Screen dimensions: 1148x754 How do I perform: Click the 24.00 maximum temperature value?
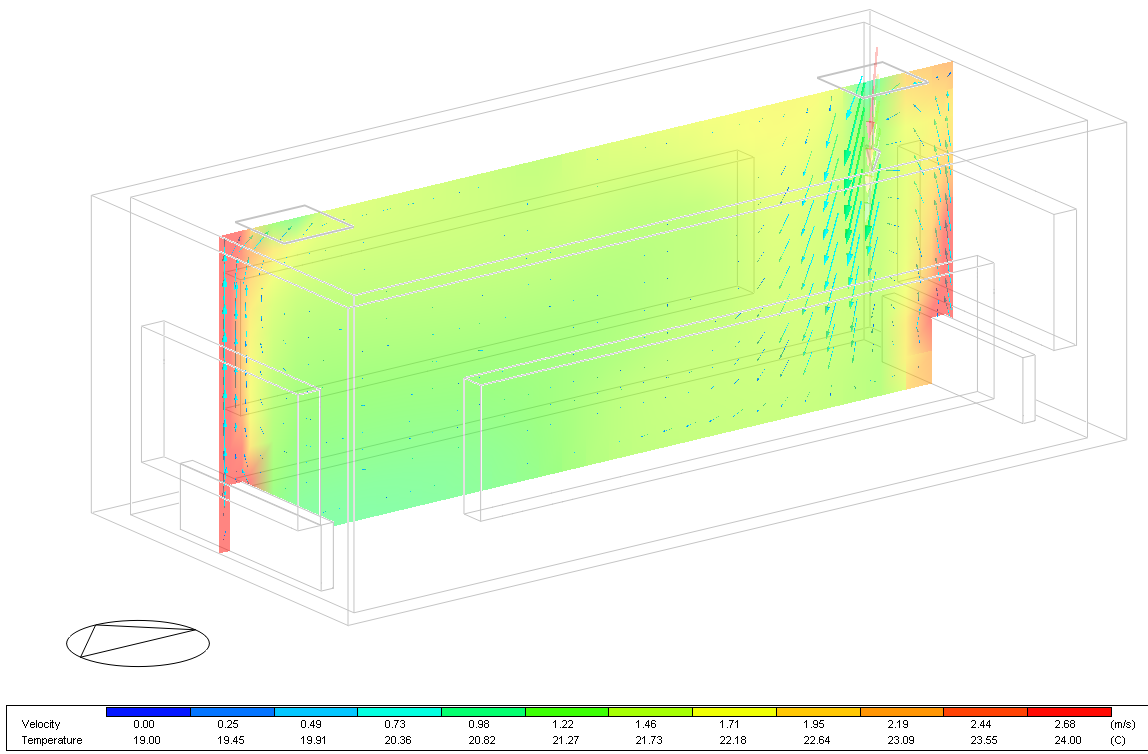coord(1069,740)
